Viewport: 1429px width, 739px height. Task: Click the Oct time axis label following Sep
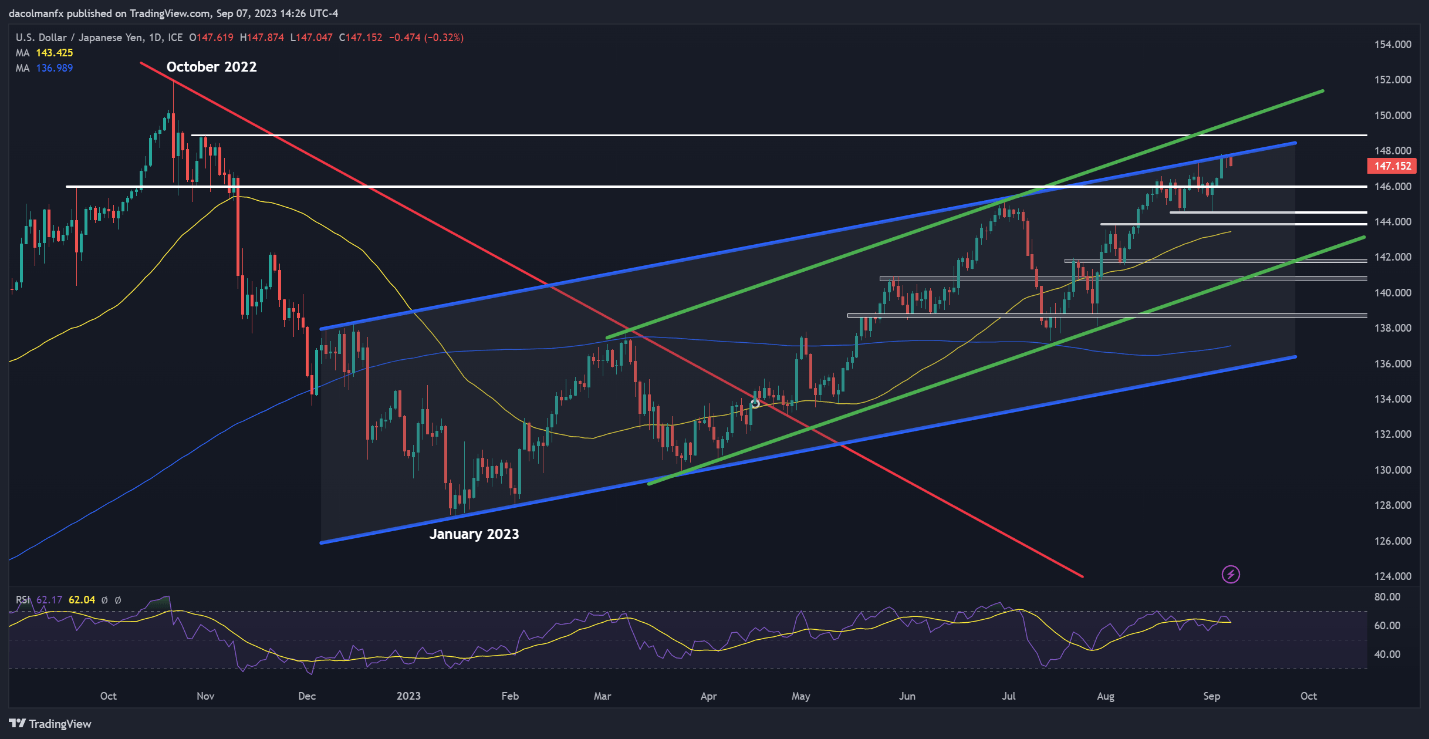coord(1308,696)
